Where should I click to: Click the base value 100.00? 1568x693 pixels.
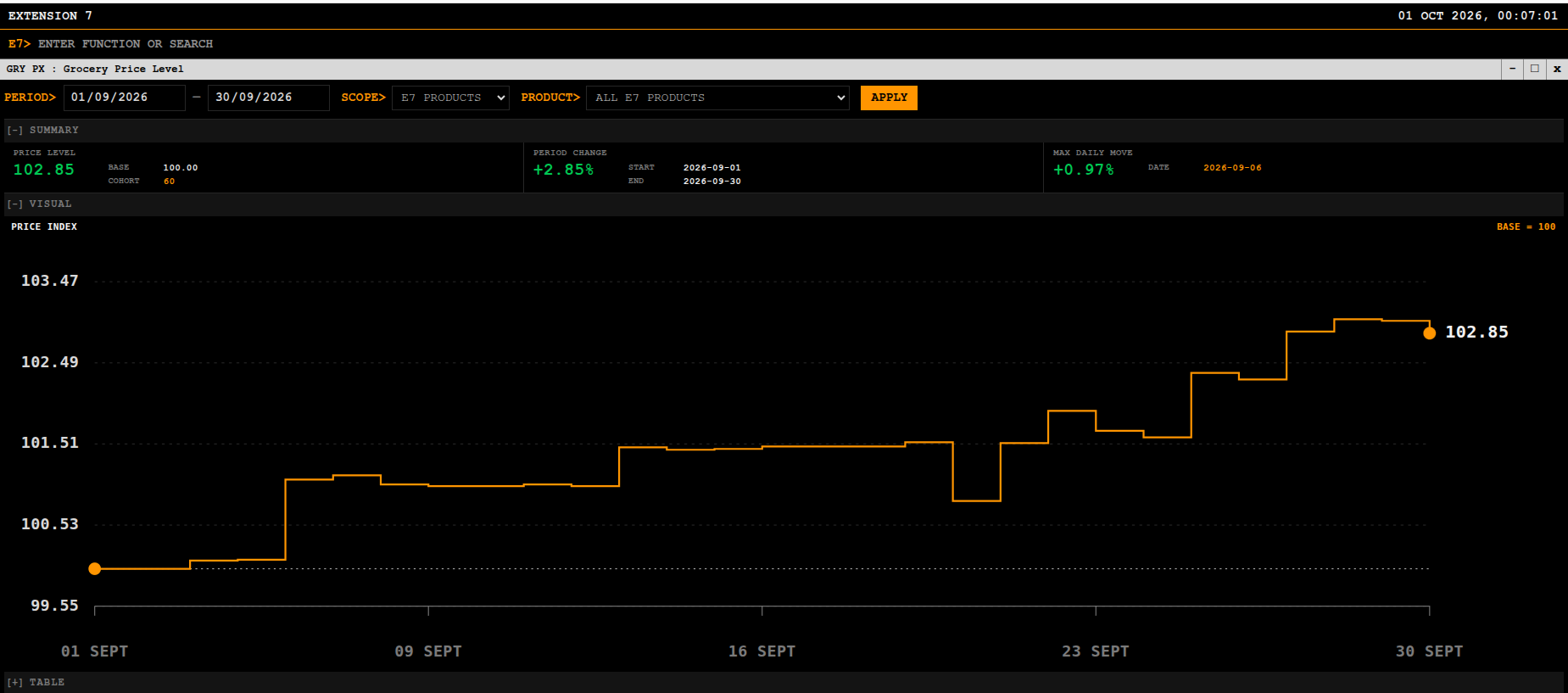point(181,168)
